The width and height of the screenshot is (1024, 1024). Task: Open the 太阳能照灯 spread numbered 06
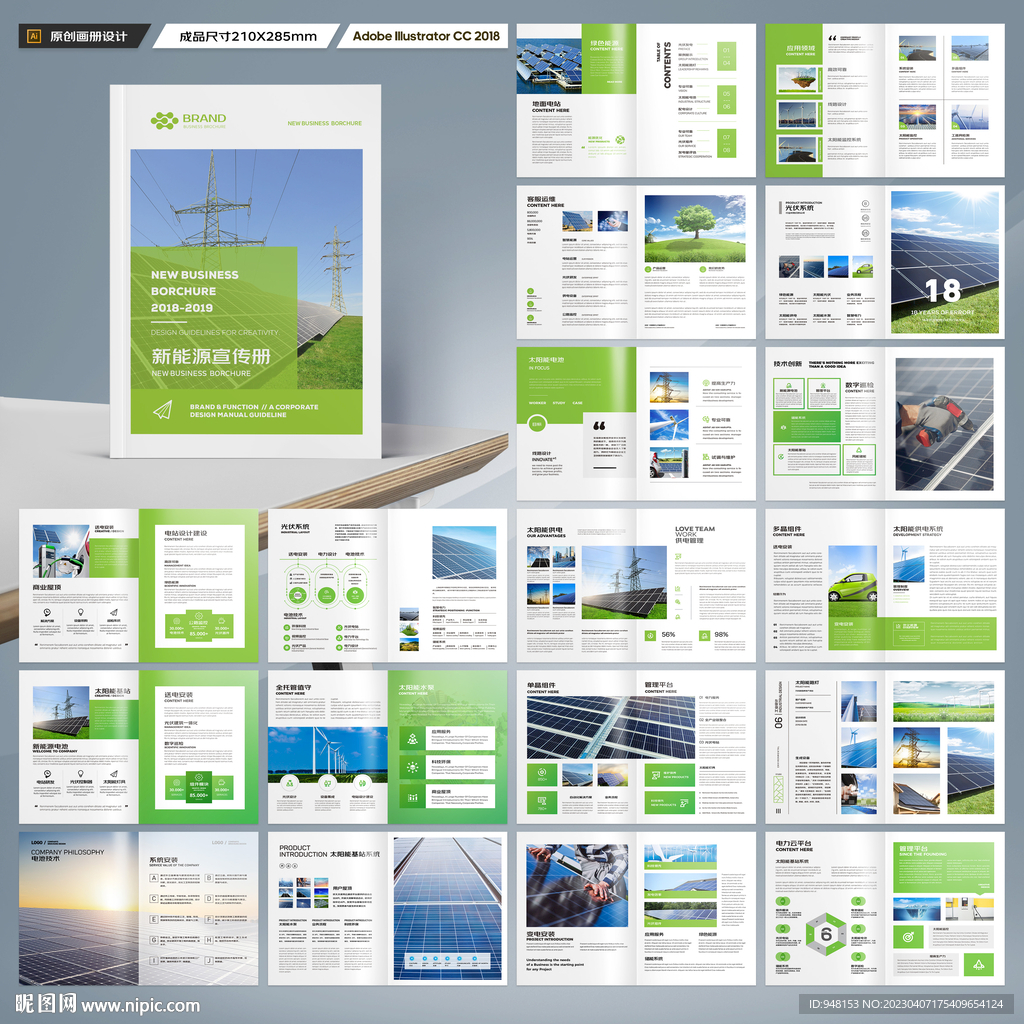tap(885, 746)
